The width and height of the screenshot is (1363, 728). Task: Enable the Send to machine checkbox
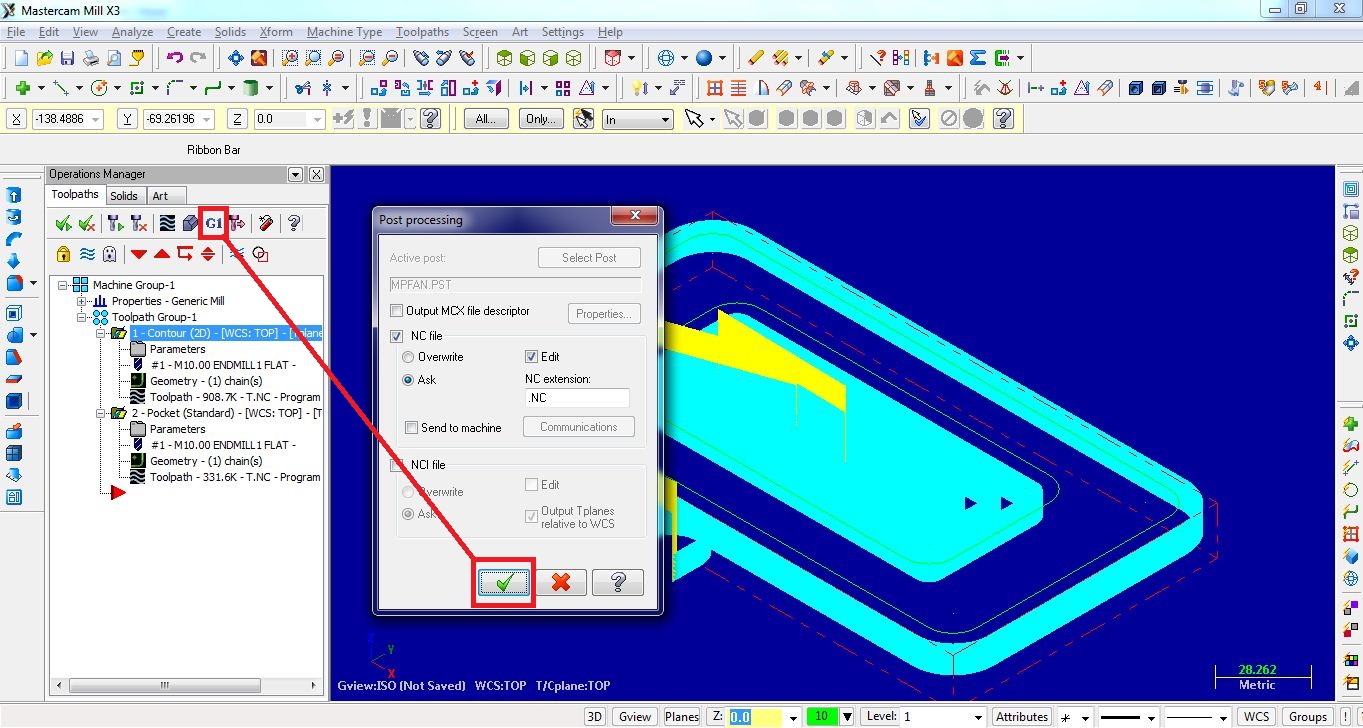(x=411, y=428)
